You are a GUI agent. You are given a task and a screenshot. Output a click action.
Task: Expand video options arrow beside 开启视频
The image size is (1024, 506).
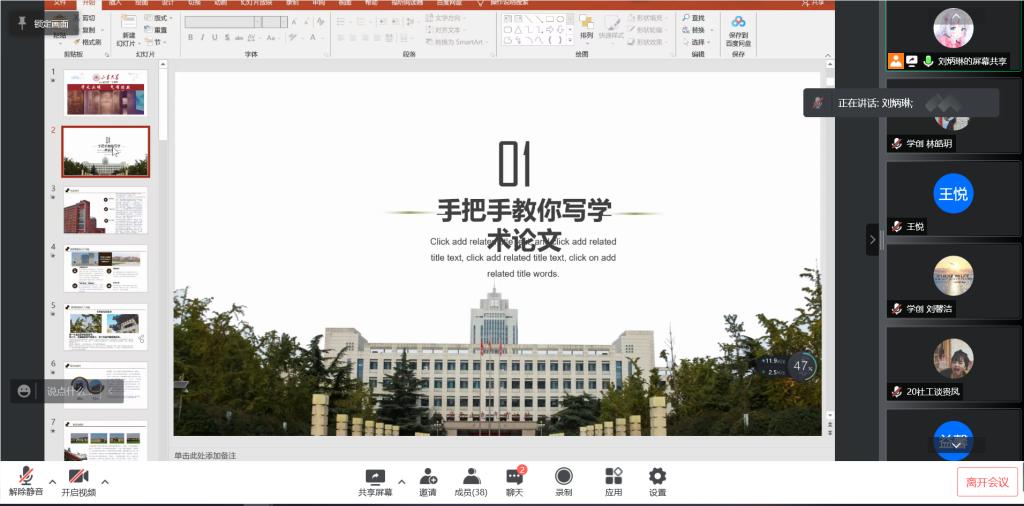pos(105,481)
